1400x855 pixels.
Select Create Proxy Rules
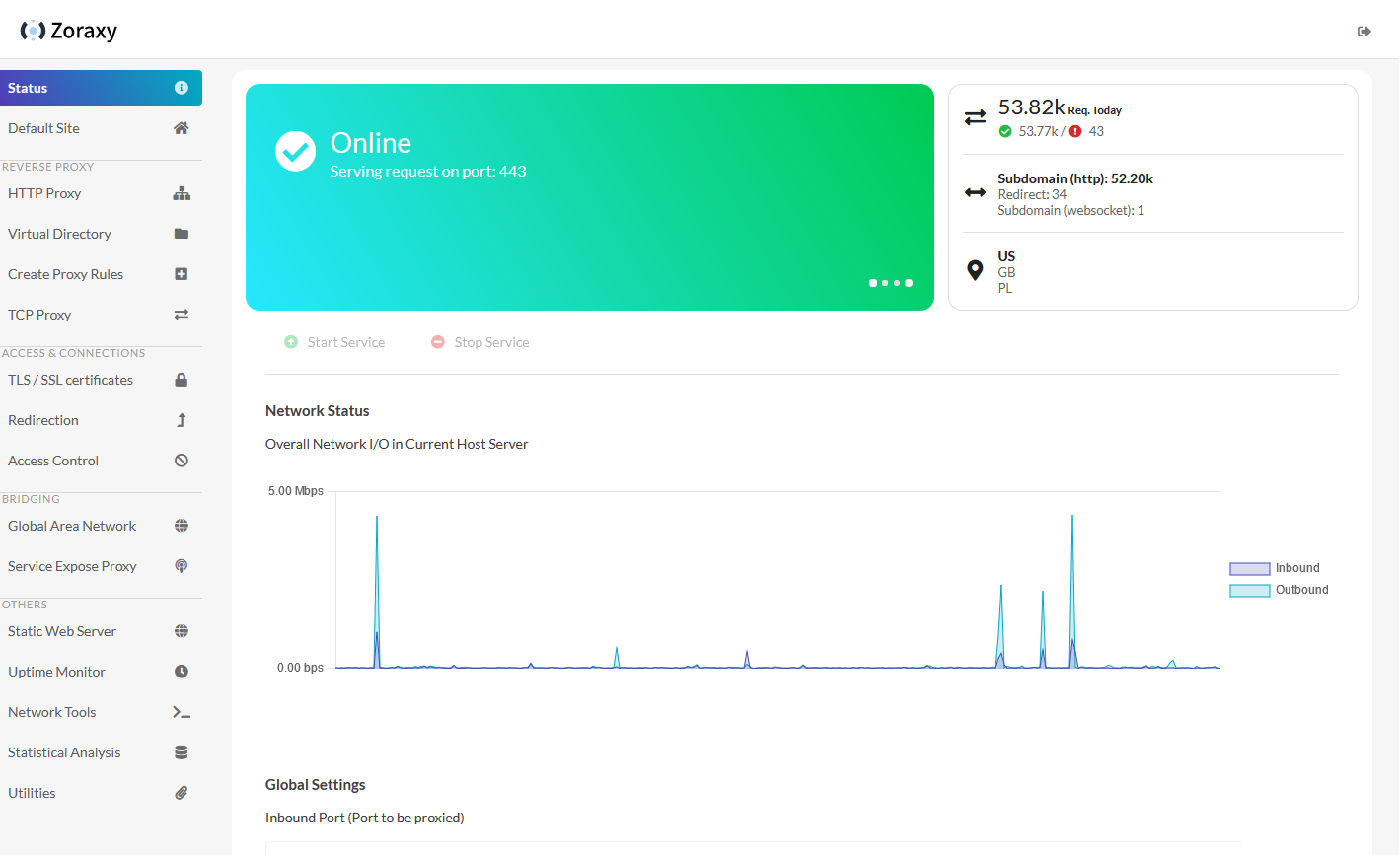click(101, 274)
